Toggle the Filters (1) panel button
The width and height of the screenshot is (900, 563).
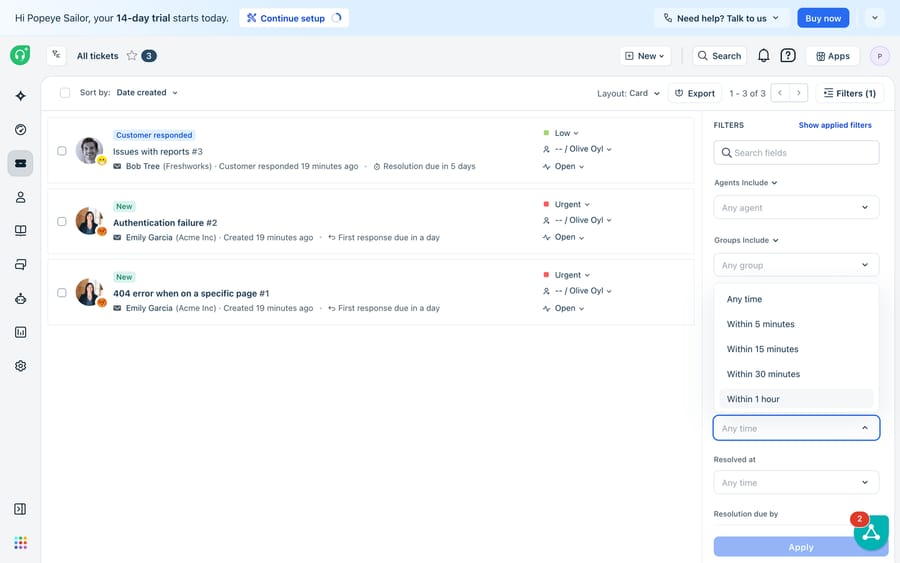point(849,93)
